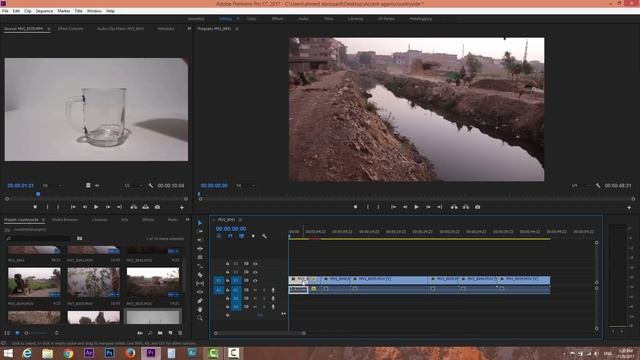This screenshot has height=360, width=640.
Task: Switch to Media Browser tab
Action: (x=64, y=220)
